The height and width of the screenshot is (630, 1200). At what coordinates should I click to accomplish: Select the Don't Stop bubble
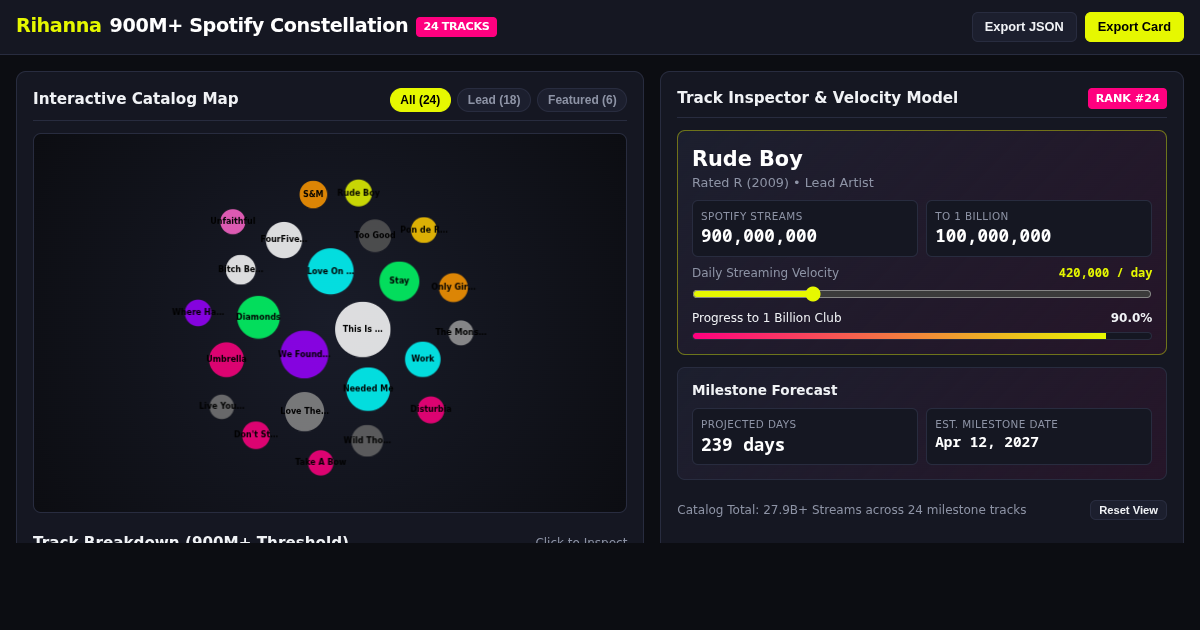256,435
